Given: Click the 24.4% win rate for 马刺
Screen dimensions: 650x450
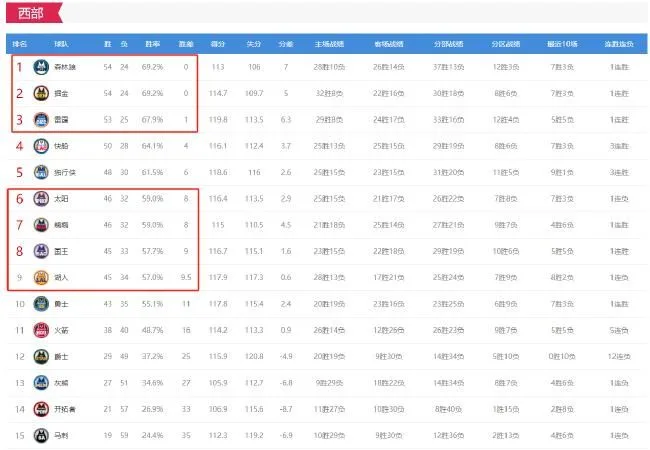Looking at the screenshot, I should pos(153,435).
